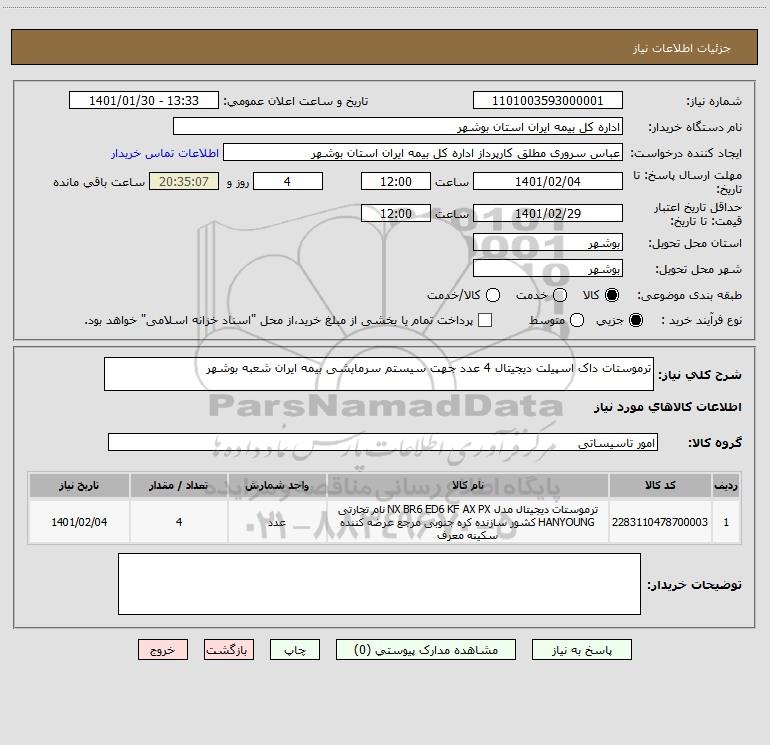Viewport: 770px width, 745px height.
Task: Click the چاپ print button
Action: (x=295, y=650)
